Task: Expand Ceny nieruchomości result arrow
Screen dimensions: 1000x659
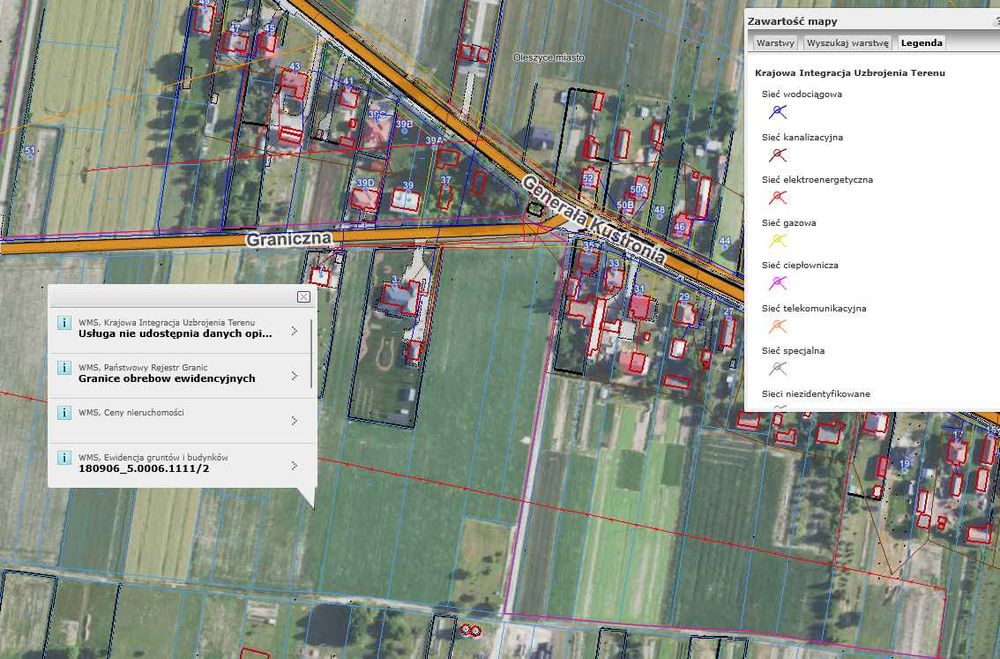Action: point(294,420)
